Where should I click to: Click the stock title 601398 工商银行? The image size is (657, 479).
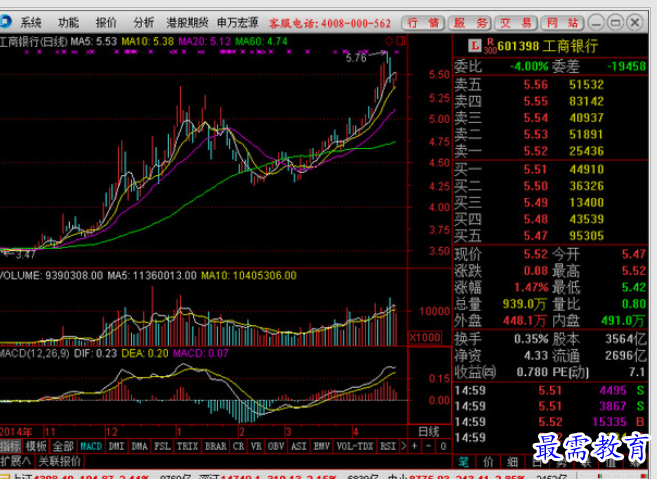[x=548, y=46]
